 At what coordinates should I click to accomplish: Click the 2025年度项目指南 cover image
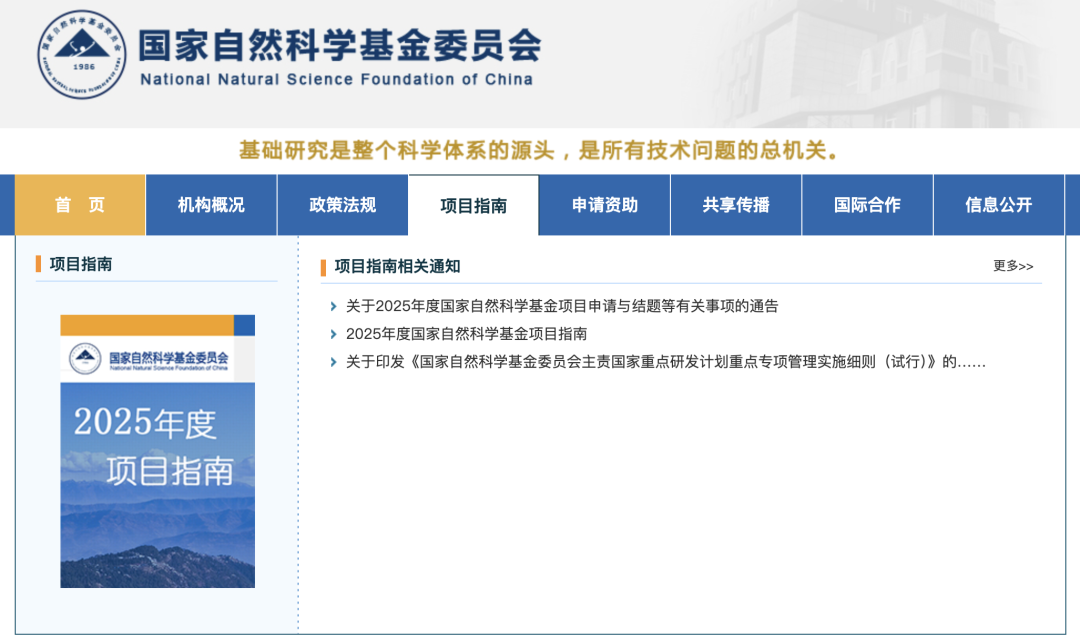(x=158, y=451)
